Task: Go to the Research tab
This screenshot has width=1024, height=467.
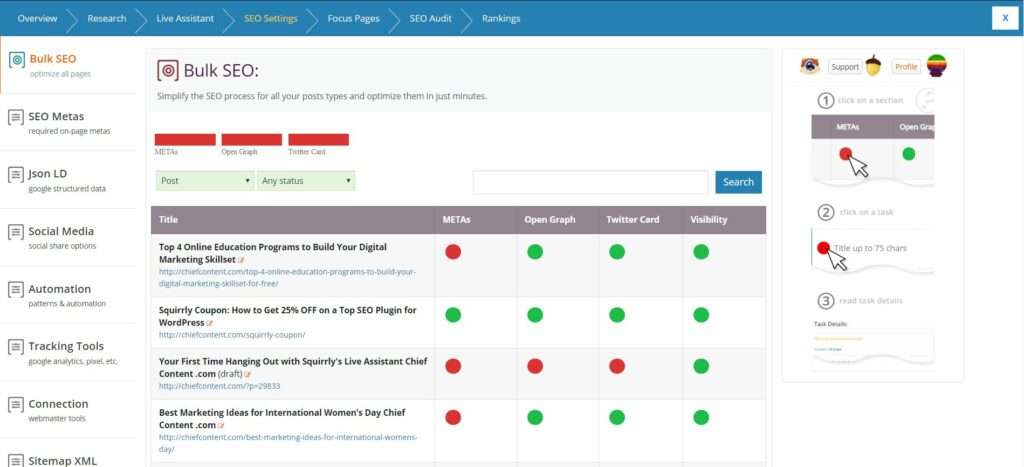Action: coord(107,18)
